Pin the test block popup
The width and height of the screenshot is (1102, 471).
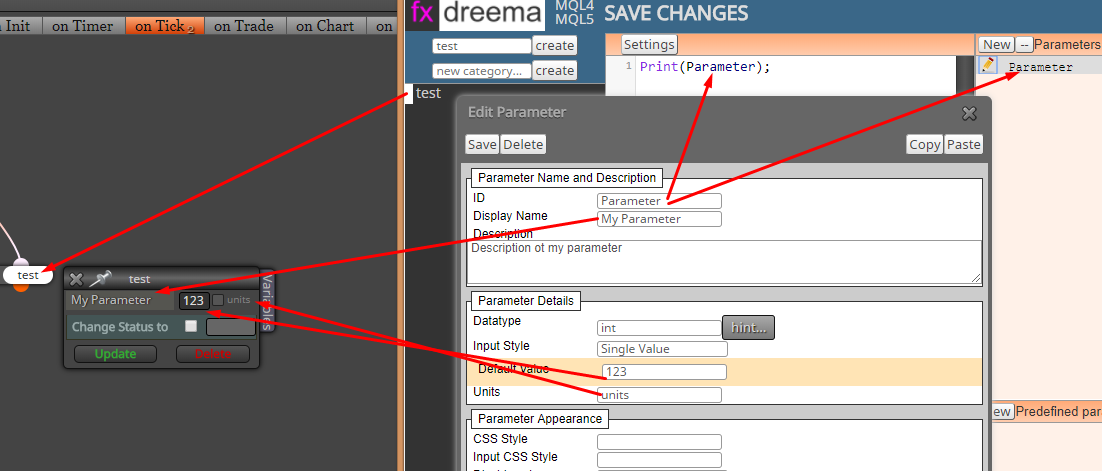coord(100,279)
